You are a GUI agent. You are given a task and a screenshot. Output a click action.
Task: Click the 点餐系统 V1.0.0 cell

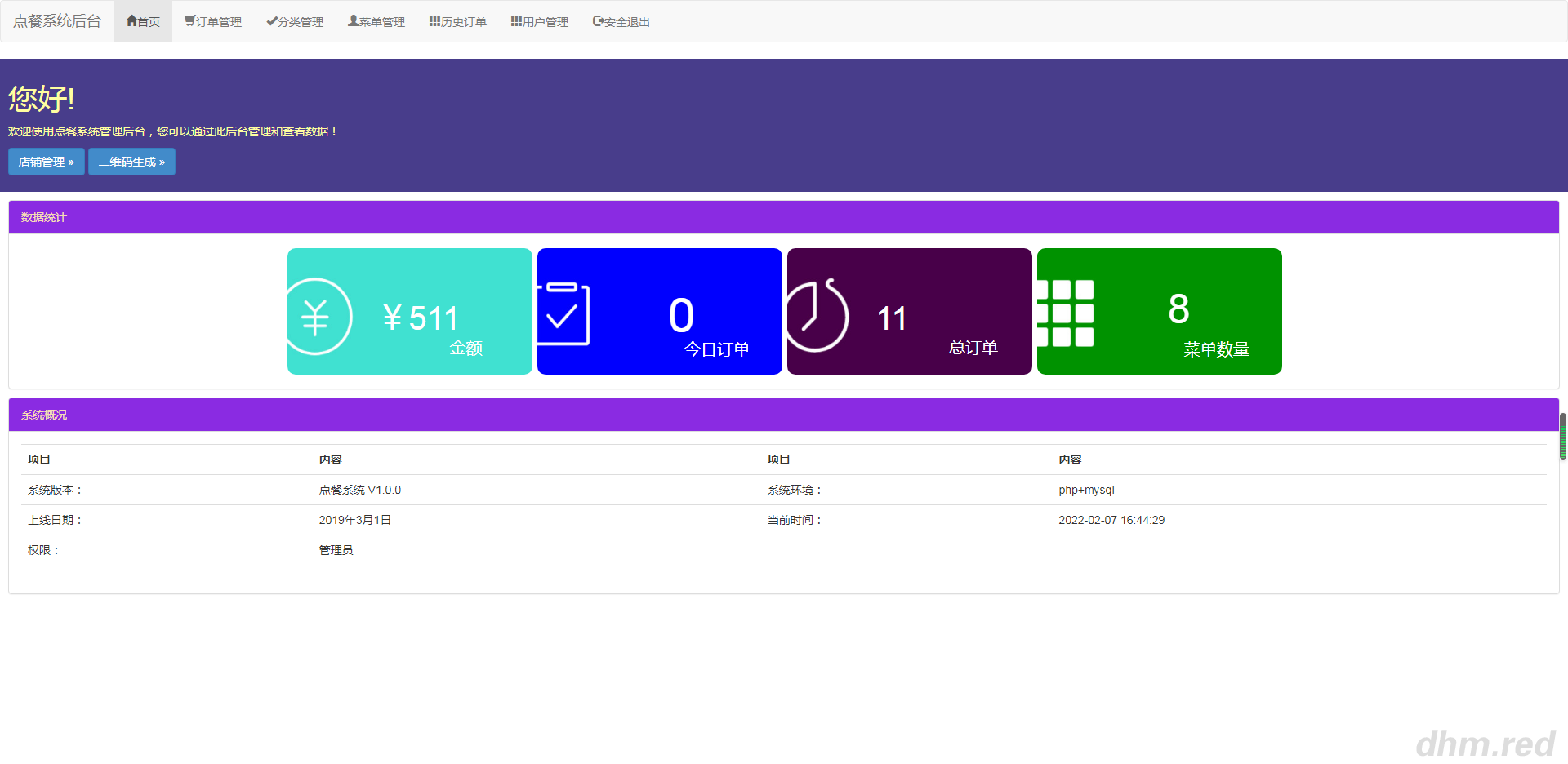(360, 490)
